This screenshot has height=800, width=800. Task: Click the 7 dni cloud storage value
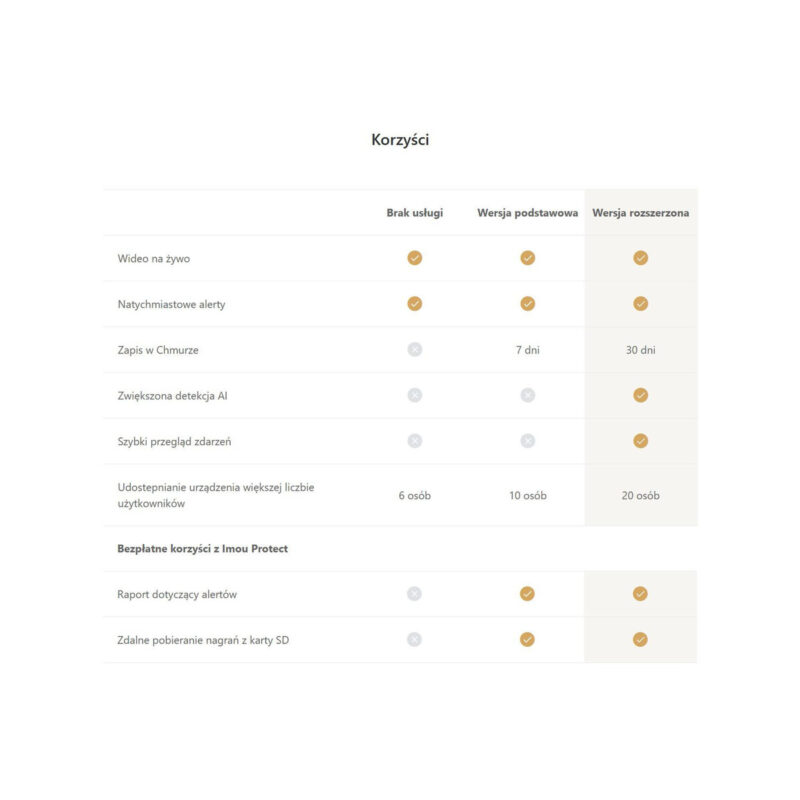click(x=527, y=350)
